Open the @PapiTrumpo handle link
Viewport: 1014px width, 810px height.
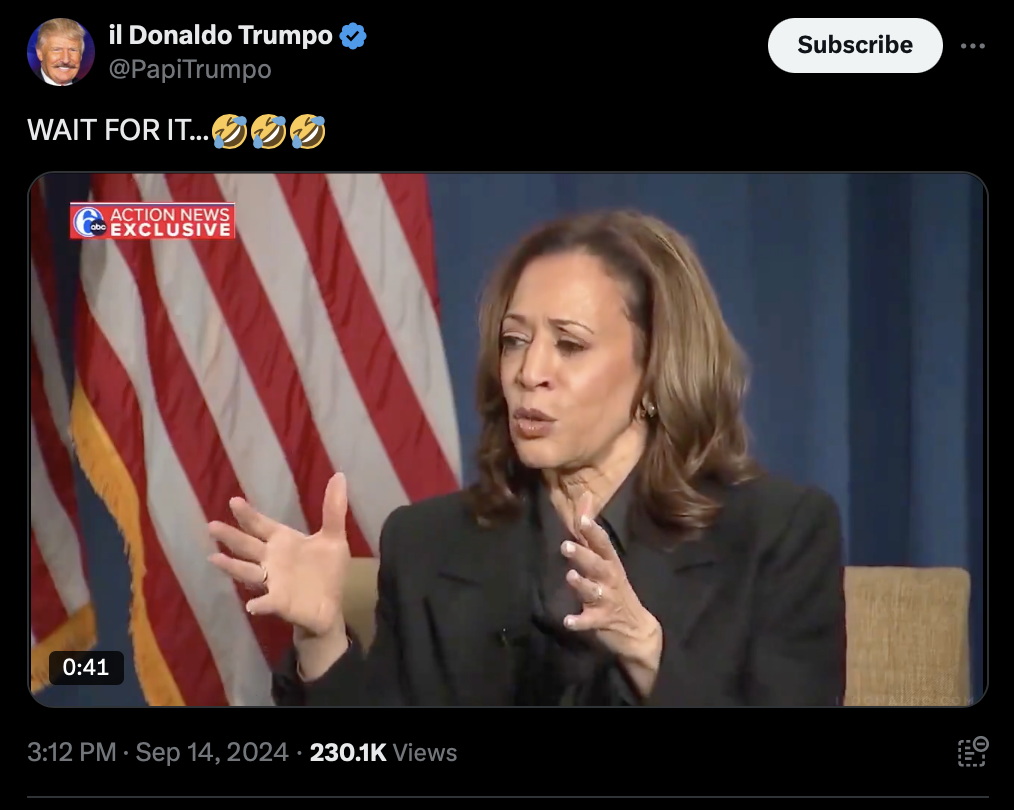(190, 69)
